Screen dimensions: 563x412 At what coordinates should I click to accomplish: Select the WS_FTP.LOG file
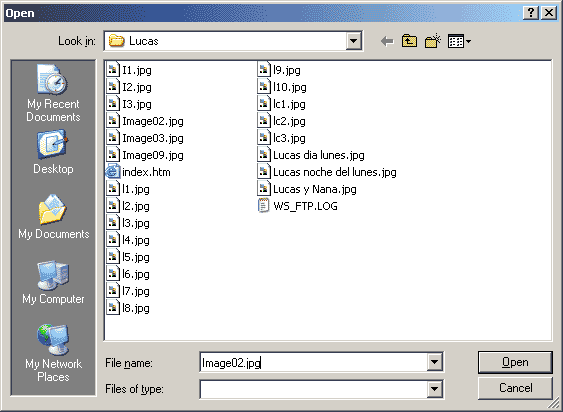tap(298, 206)
